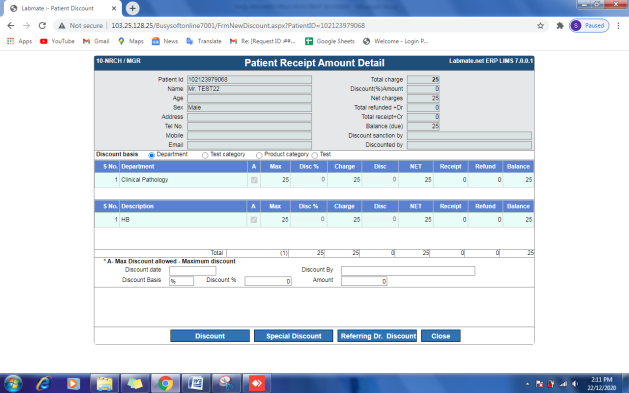Image resolution: width=629 pixels, height=393 pixels.
Task: Open the Word document taskbar icon
Action: pyautogui.click(x=196, y=383)
